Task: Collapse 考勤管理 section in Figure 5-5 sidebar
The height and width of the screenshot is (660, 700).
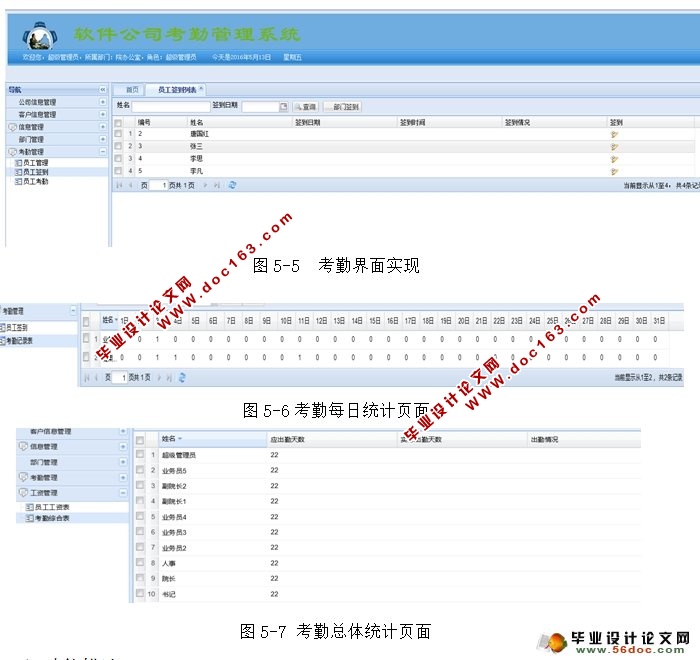Action: point(103,152)
